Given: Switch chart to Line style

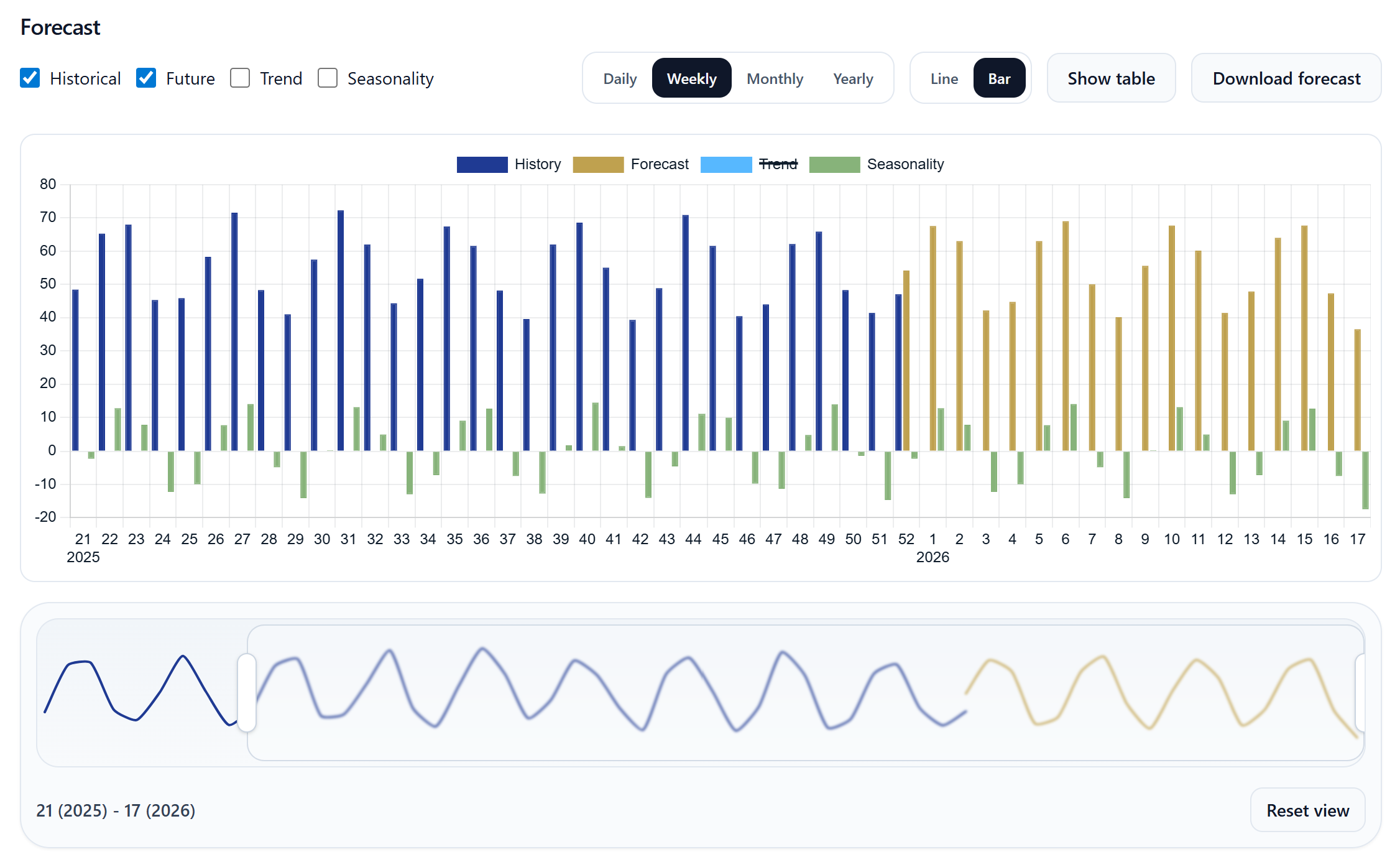Looking at the screenshot, I should (944, 78).
